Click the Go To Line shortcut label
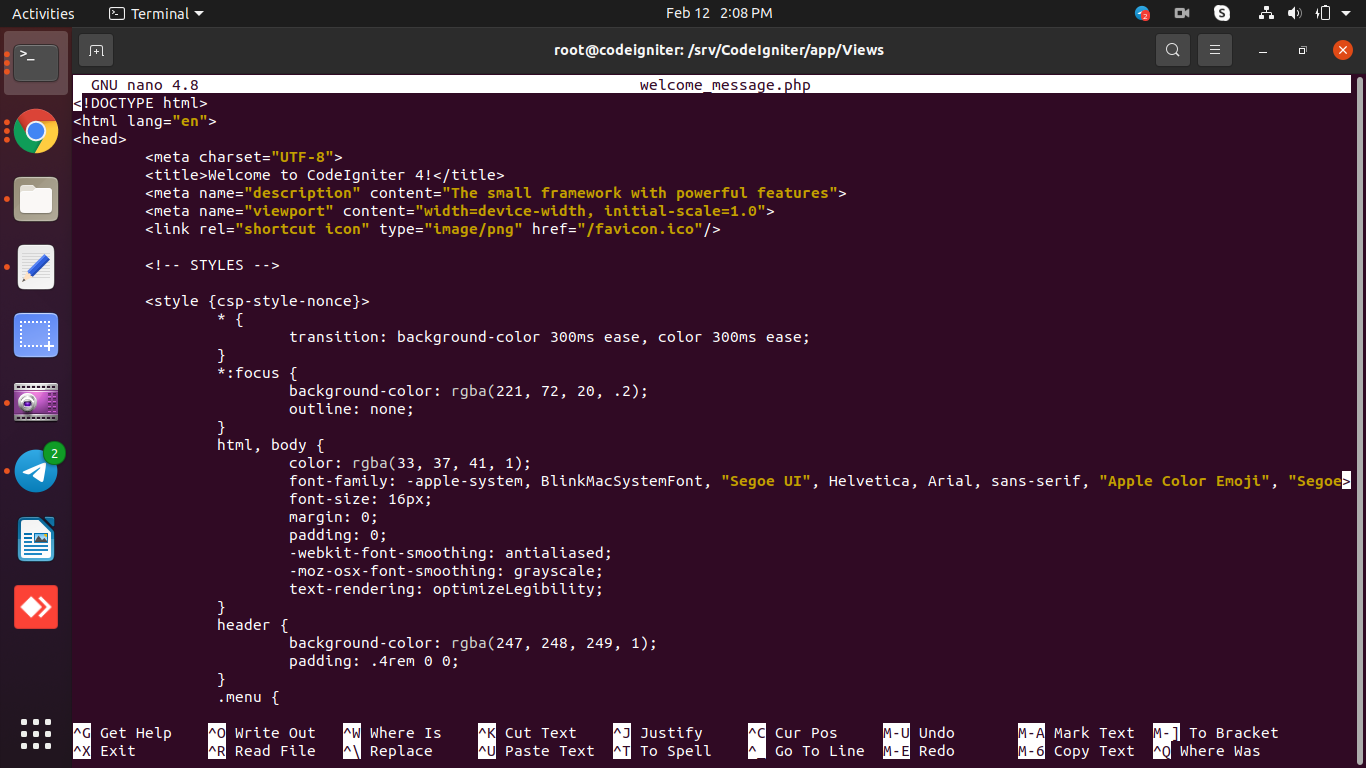 click(820, 751)
